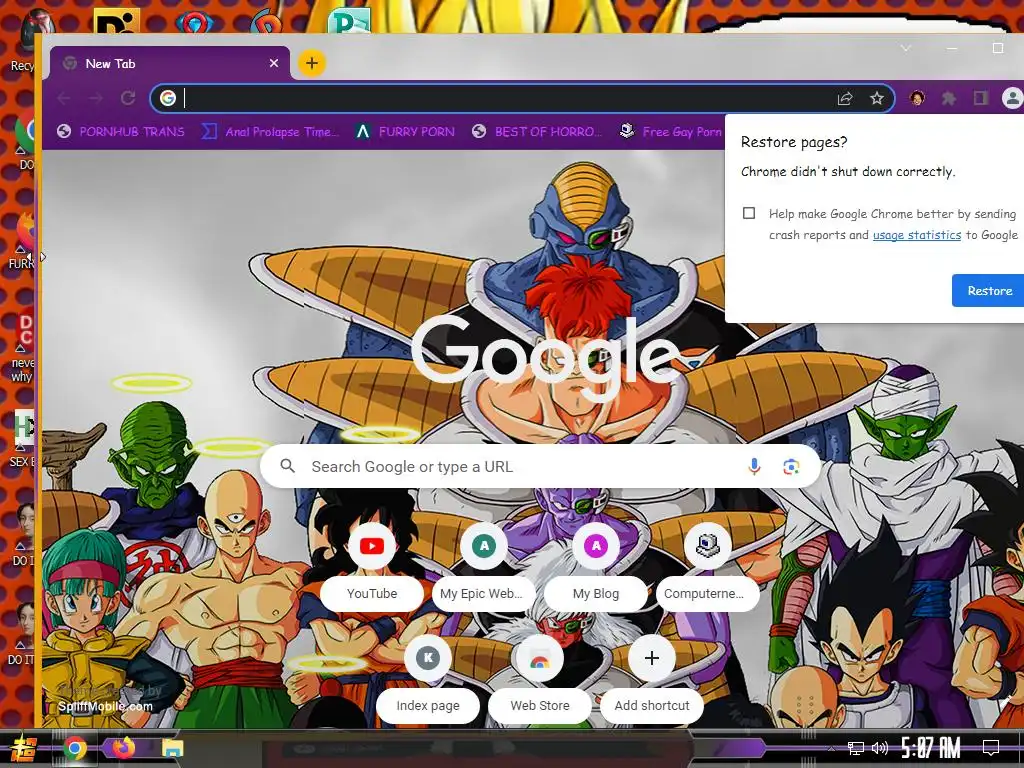Open the Computerne... shortcut
The width and height of the screenshot is (1024, 768).
708,567
